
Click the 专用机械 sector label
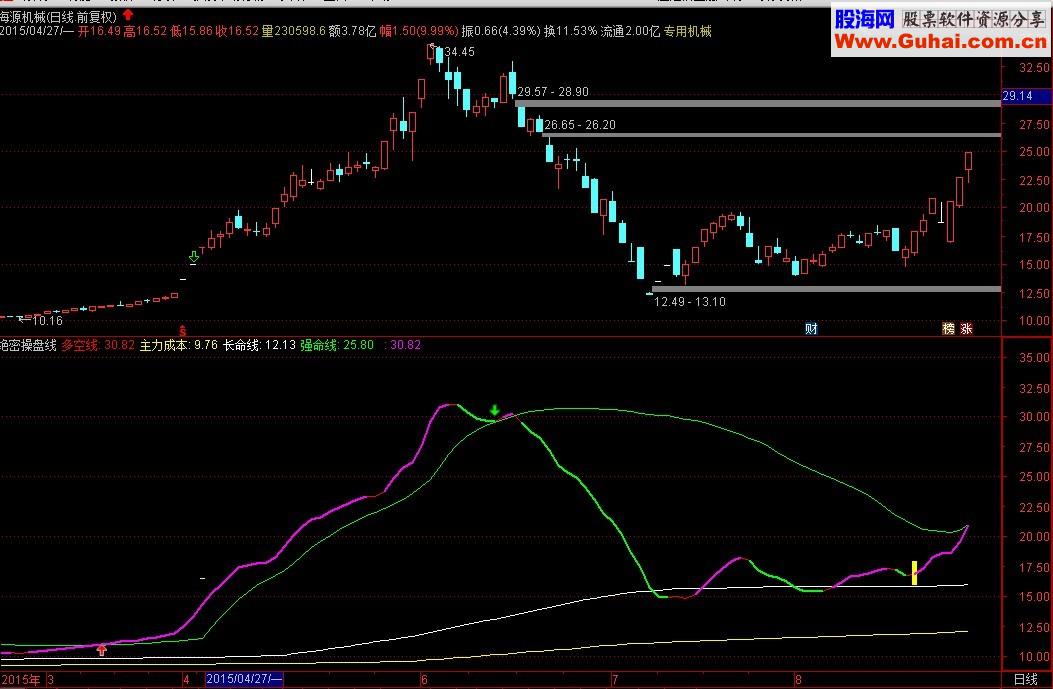[687, 31]
